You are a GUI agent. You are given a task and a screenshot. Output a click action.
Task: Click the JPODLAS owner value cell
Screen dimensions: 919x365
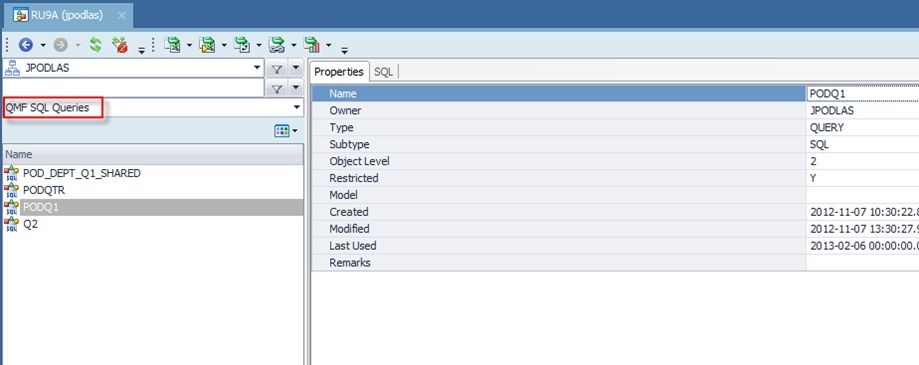coord(863,111)
